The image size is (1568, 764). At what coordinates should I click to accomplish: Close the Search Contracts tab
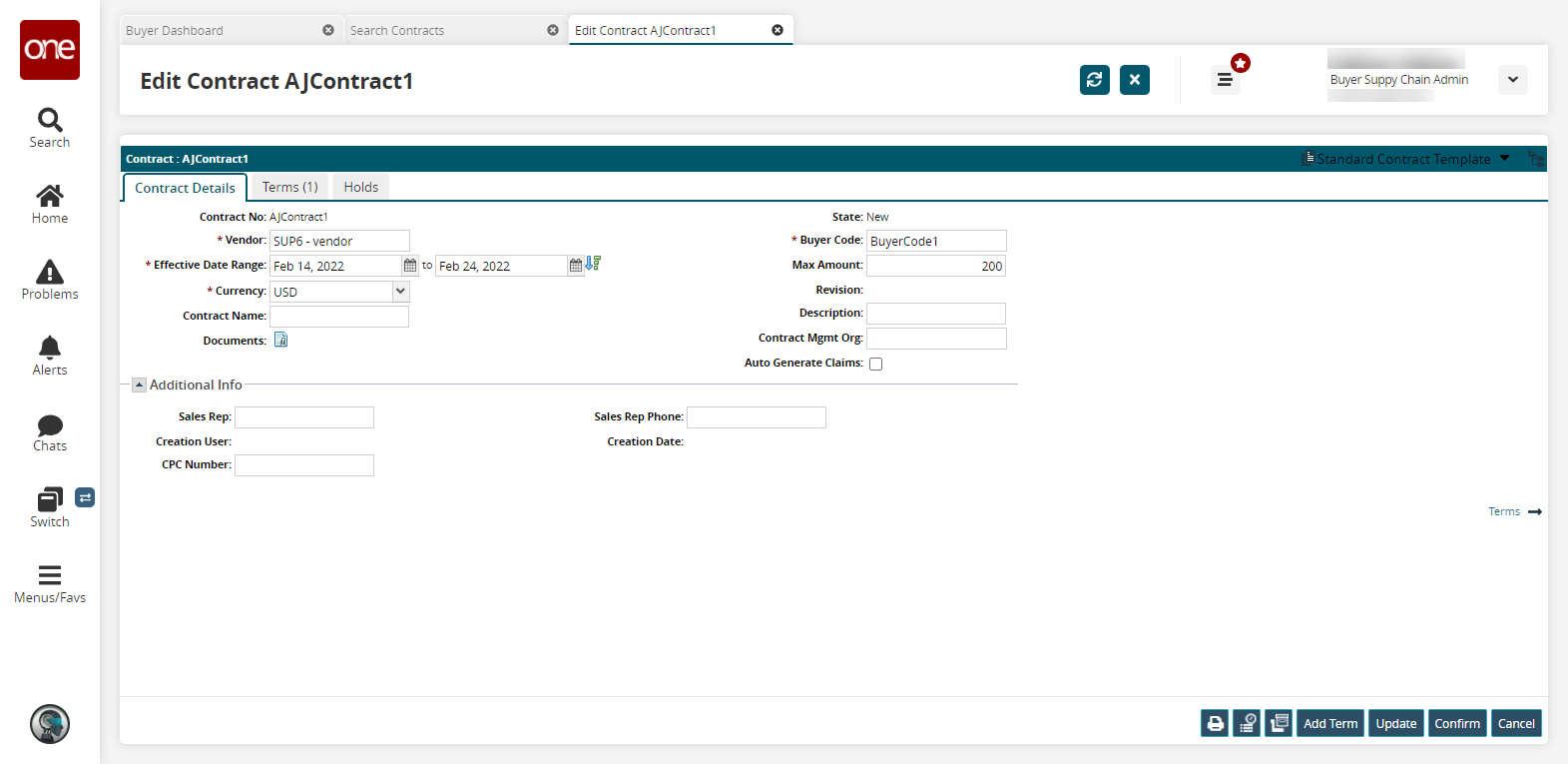pyautogui.click(x=553, y=30)
